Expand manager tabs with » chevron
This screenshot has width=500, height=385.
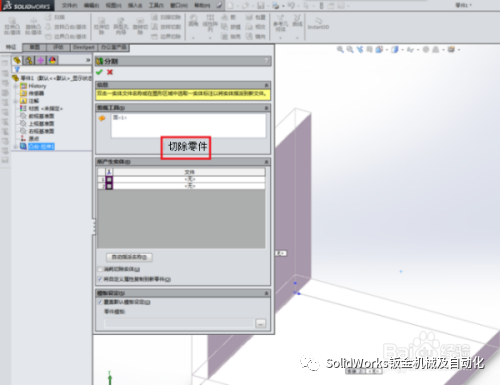click(x=88, y=60)
